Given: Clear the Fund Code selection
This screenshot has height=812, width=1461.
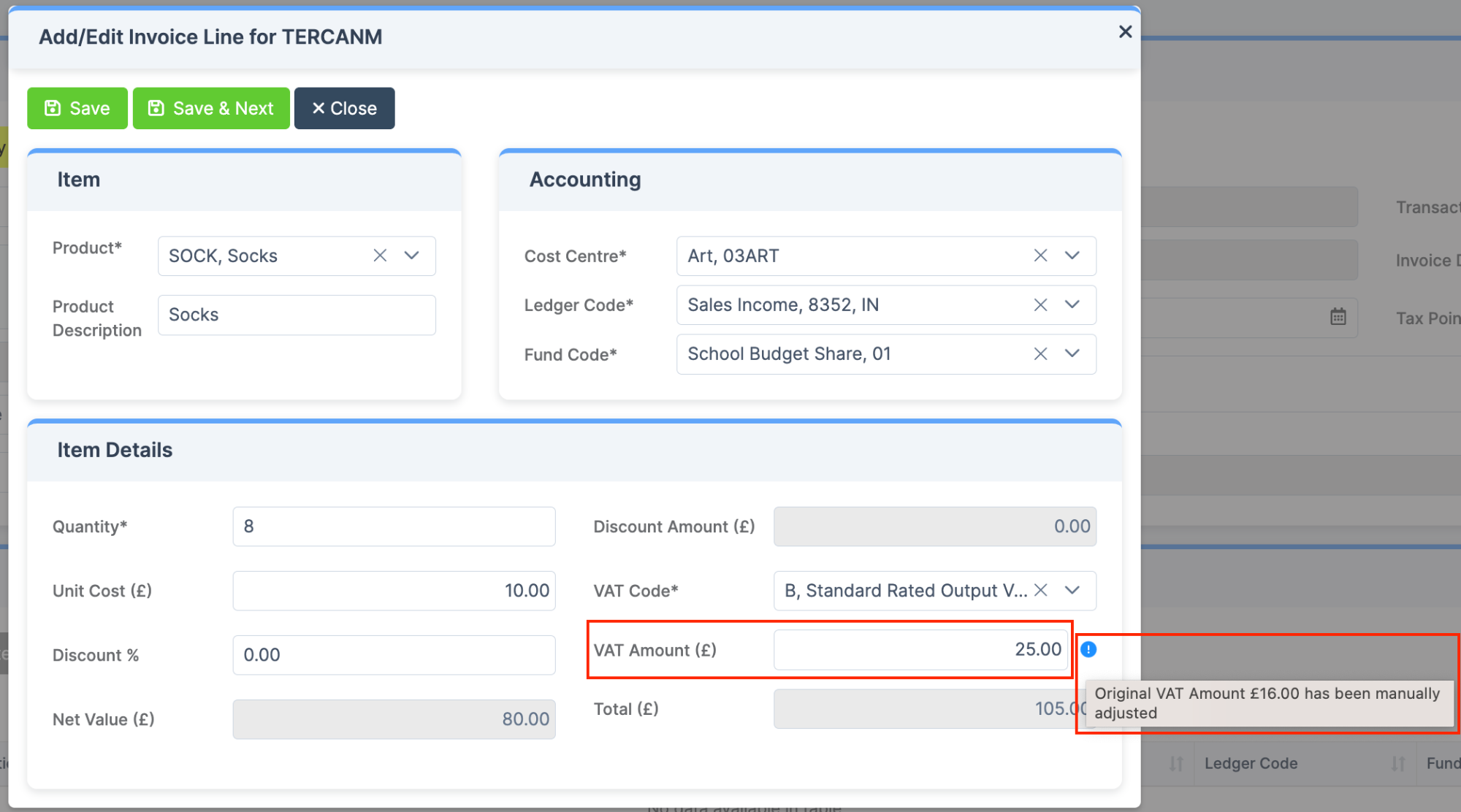Looking at the screenshot, I should (1040, 354).
